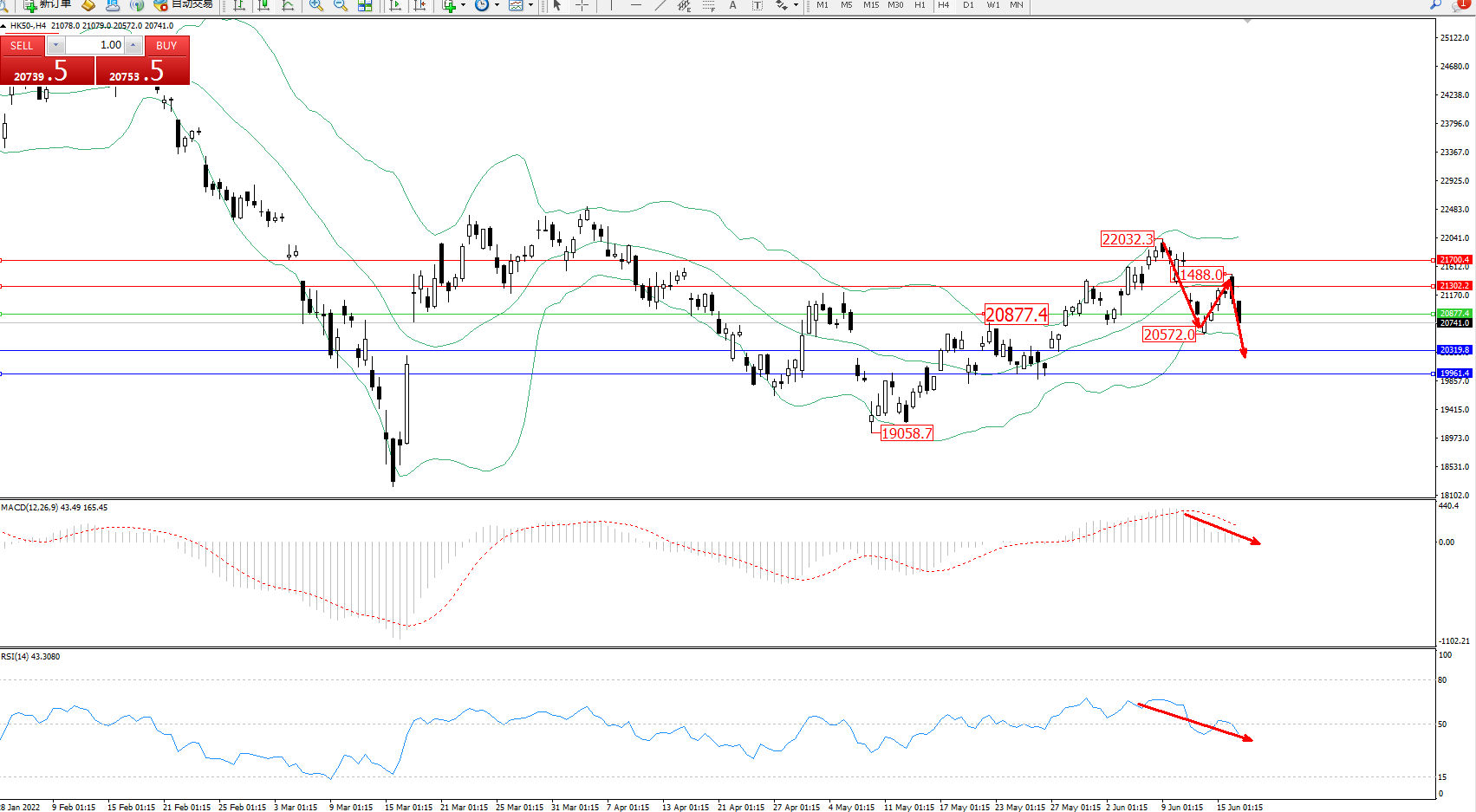Toggle bar chart display mode
Screen dimensions: 1476x812
(x=239, y=5)
